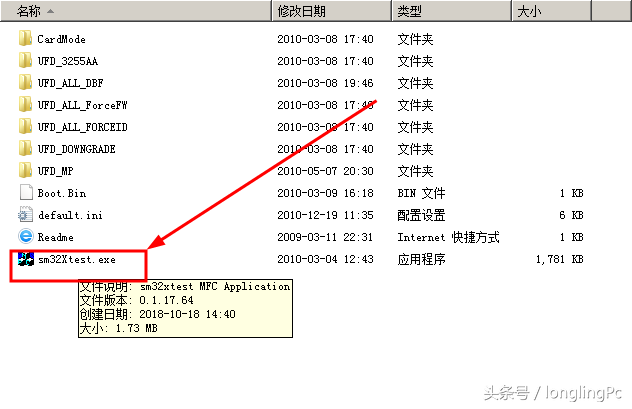The height and width of the screenshot is (409, 632).
Task: Click the UFD_DOWNGRADE file name
Action: (x=77, y=149)
